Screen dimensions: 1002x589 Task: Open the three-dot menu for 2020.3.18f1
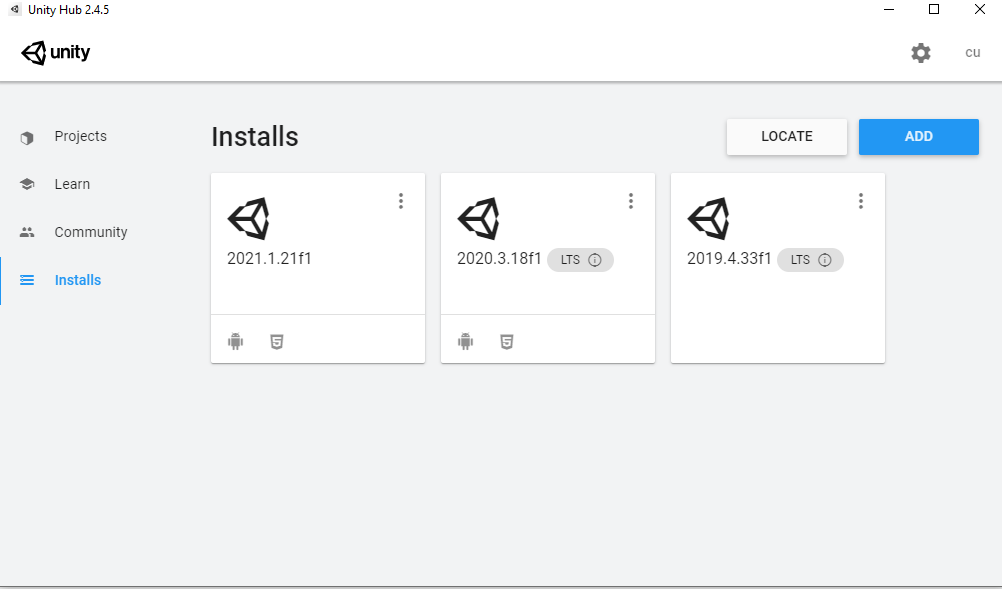click(x=631, y=201)
